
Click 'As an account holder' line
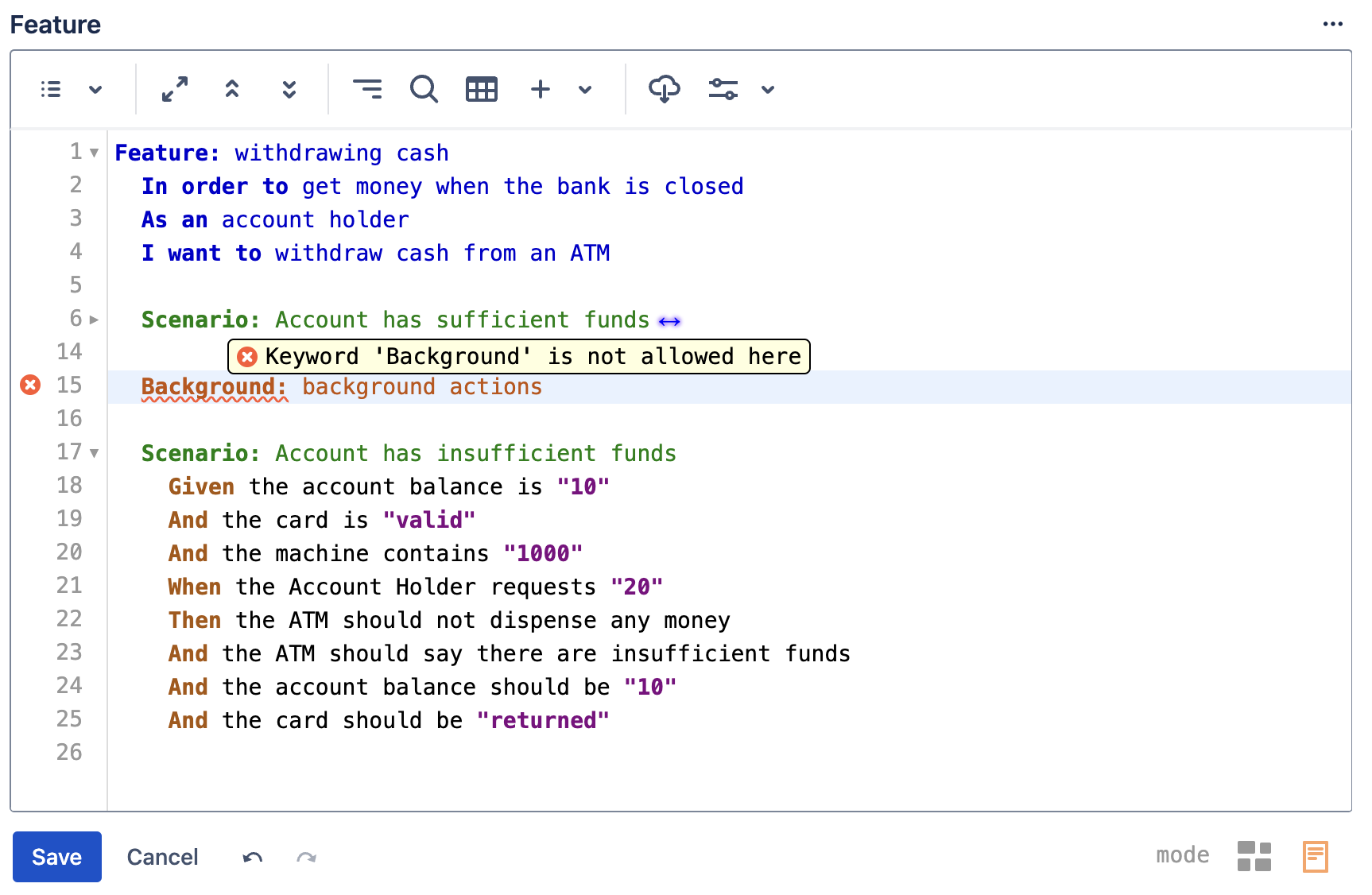275,219
